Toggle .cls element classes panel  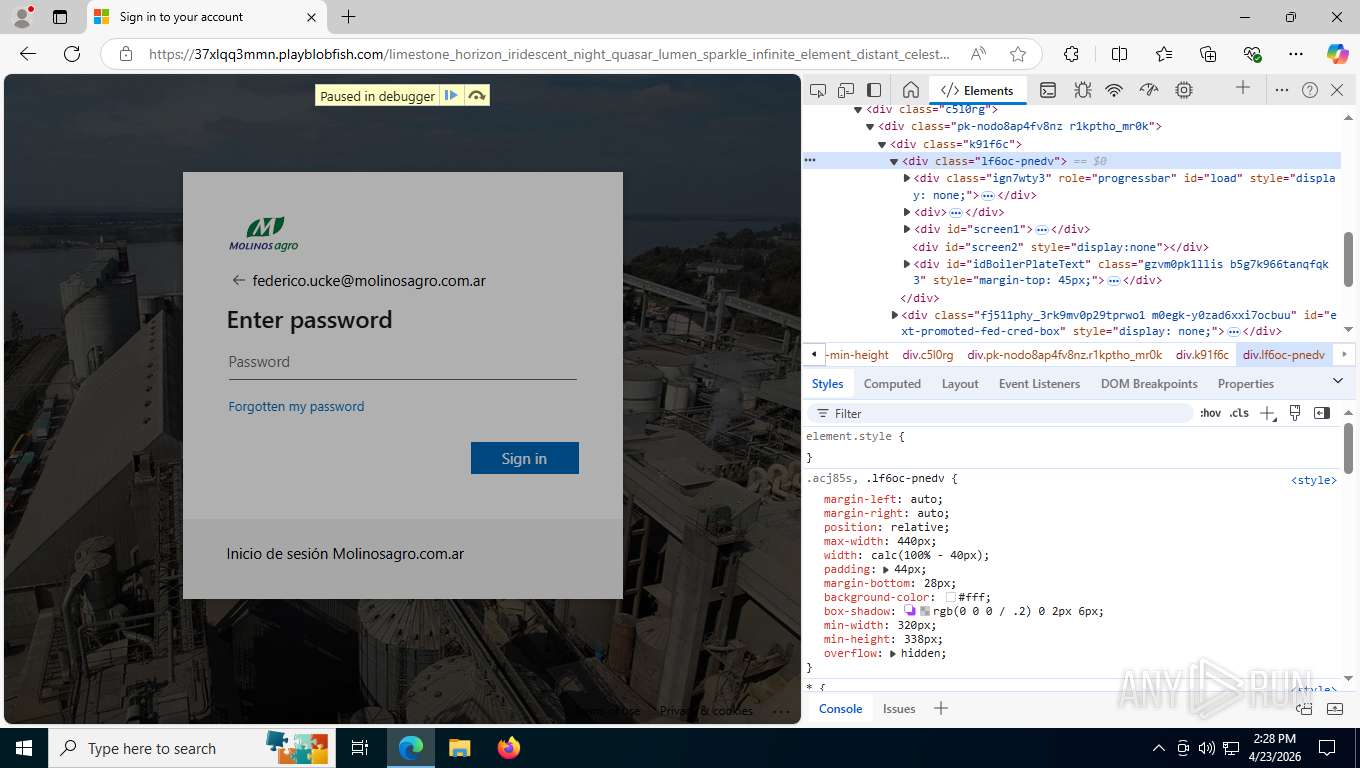click(x=1239, y=413)
